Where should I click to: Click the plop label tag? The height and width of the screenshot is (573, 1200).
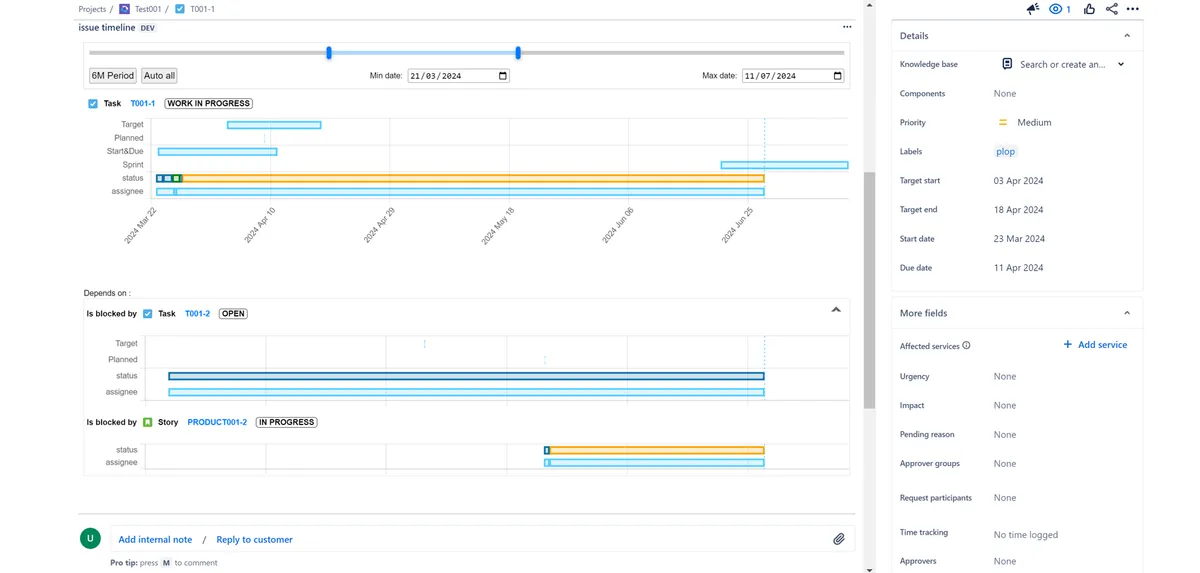pos(1005,152)
